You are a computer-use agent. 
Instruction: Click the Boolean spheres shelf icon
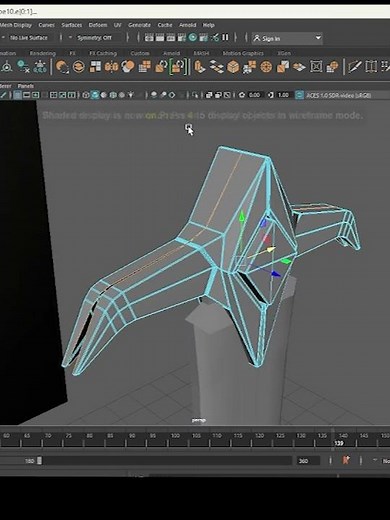(128, 66)
